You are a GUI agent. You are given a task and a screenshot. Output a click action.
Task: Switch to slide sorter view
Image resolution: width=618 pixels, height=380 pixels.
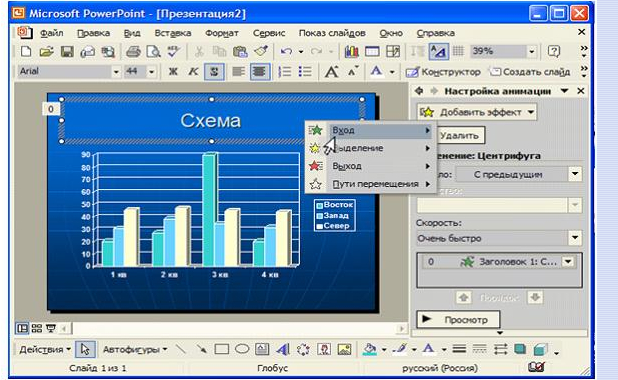tap(37, 328)
